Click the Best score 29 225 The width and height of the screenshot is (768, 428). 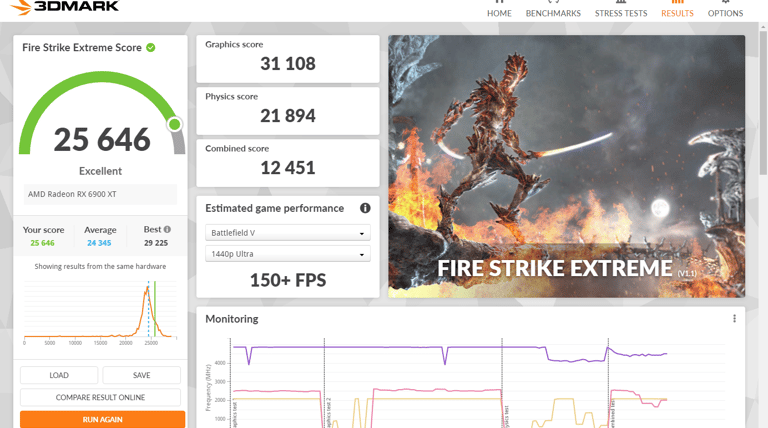point(156,243)
